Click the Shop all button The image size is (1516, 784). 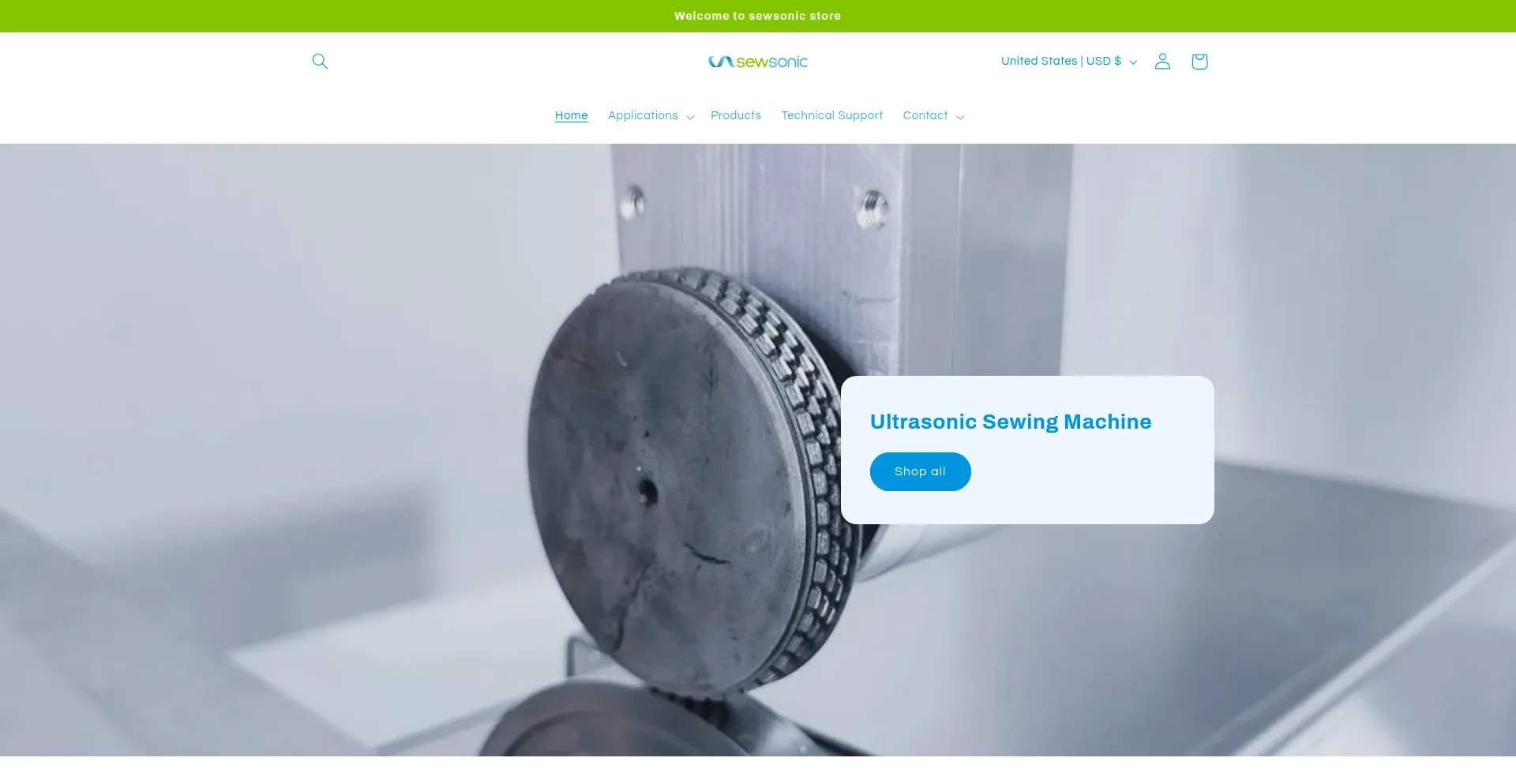point(921,471)
